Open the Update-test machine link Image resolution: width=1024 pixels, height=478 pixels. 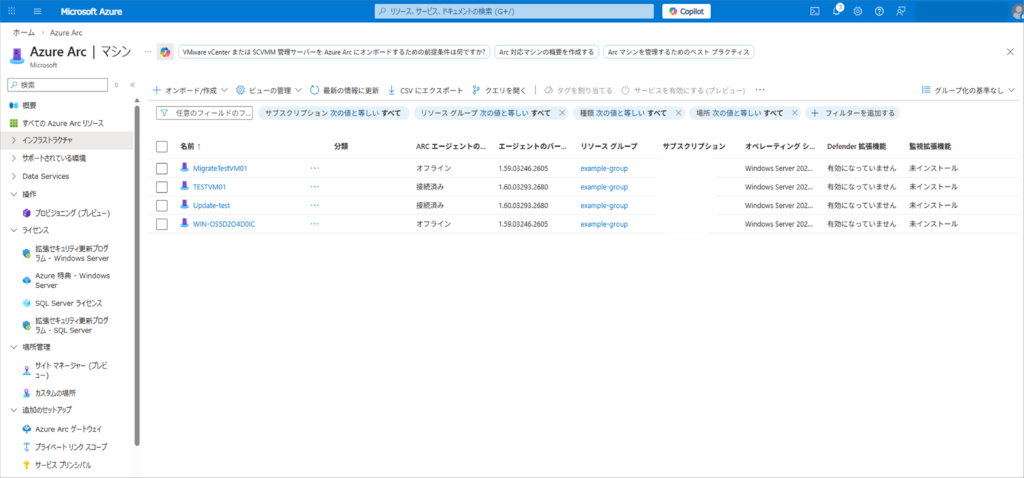[x=211, y=205]
